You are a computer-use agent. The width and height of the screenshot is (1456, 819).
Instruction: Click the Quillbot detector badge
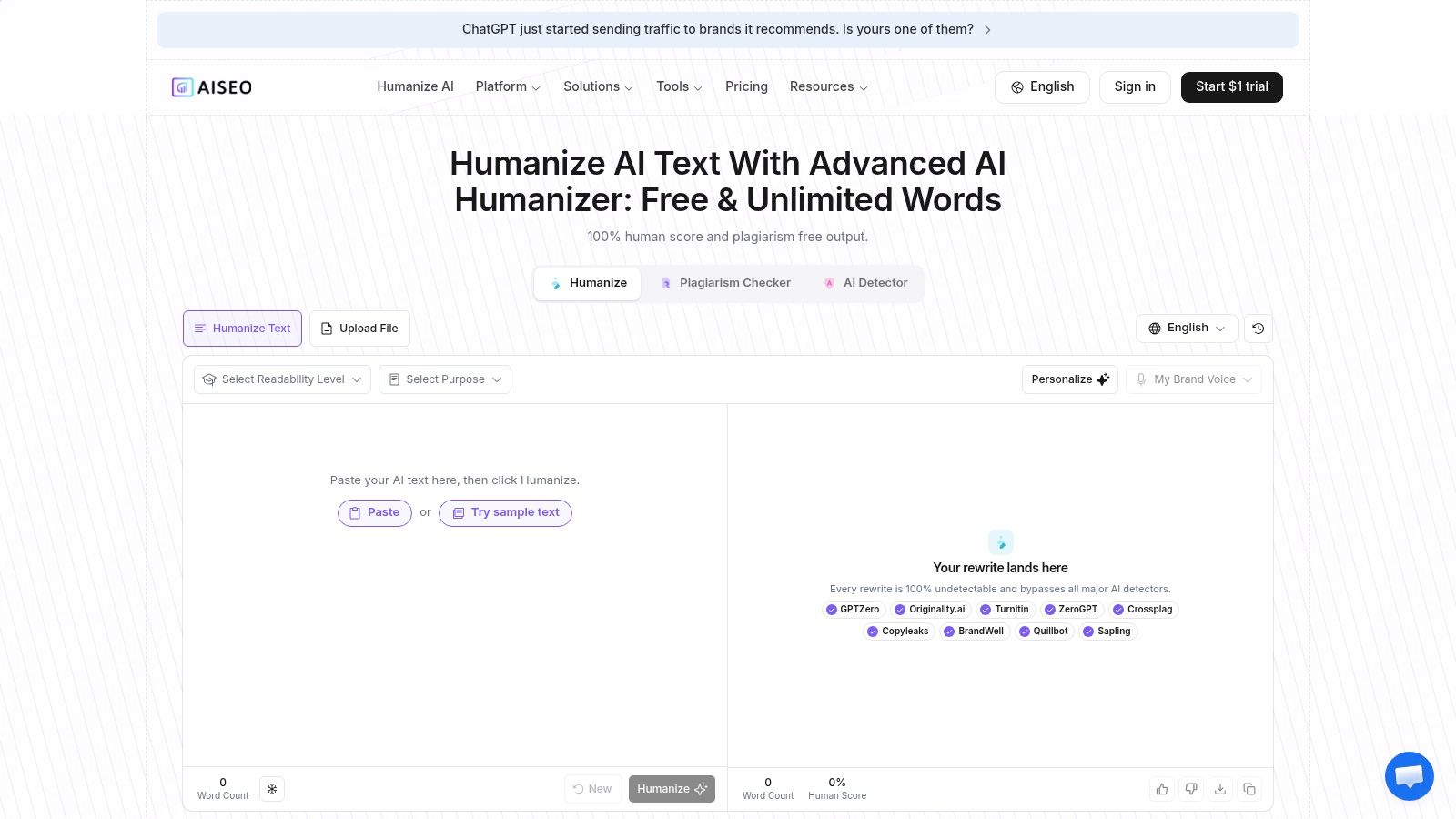1044,632
